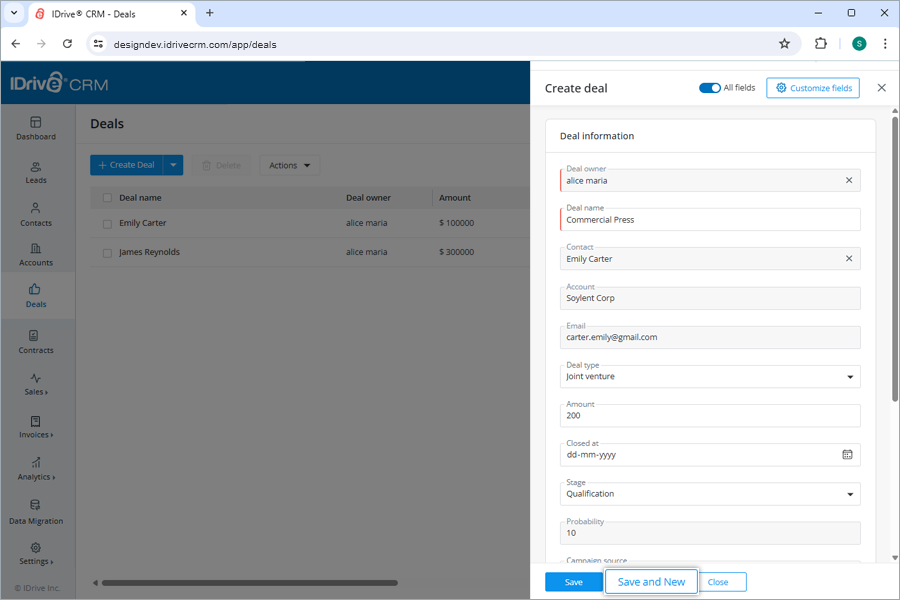This screenshot has width=900, height=600.
Task: Open the Contacts section
Action: pos(36,216)
